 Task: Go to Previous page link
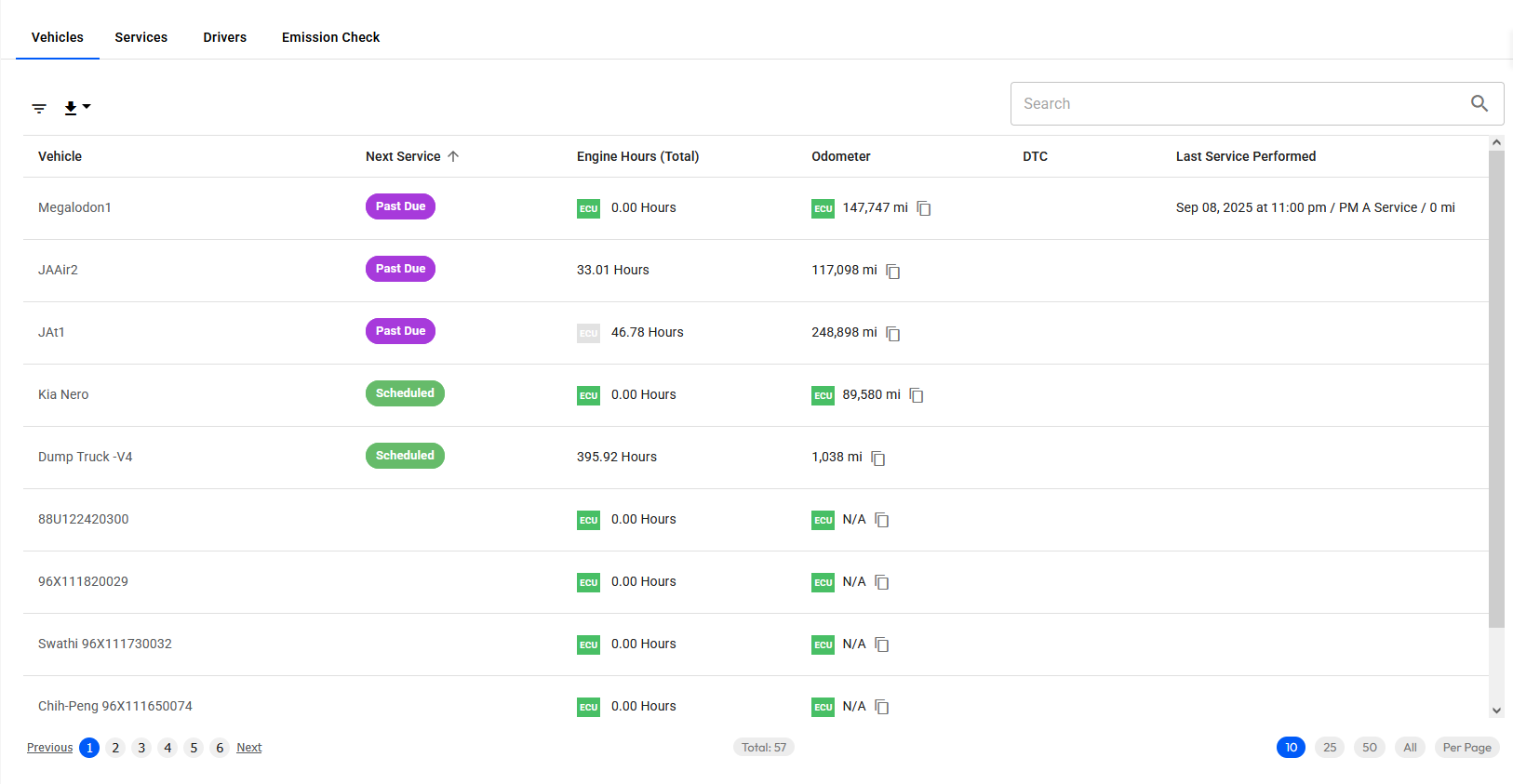tap(49, 748)
